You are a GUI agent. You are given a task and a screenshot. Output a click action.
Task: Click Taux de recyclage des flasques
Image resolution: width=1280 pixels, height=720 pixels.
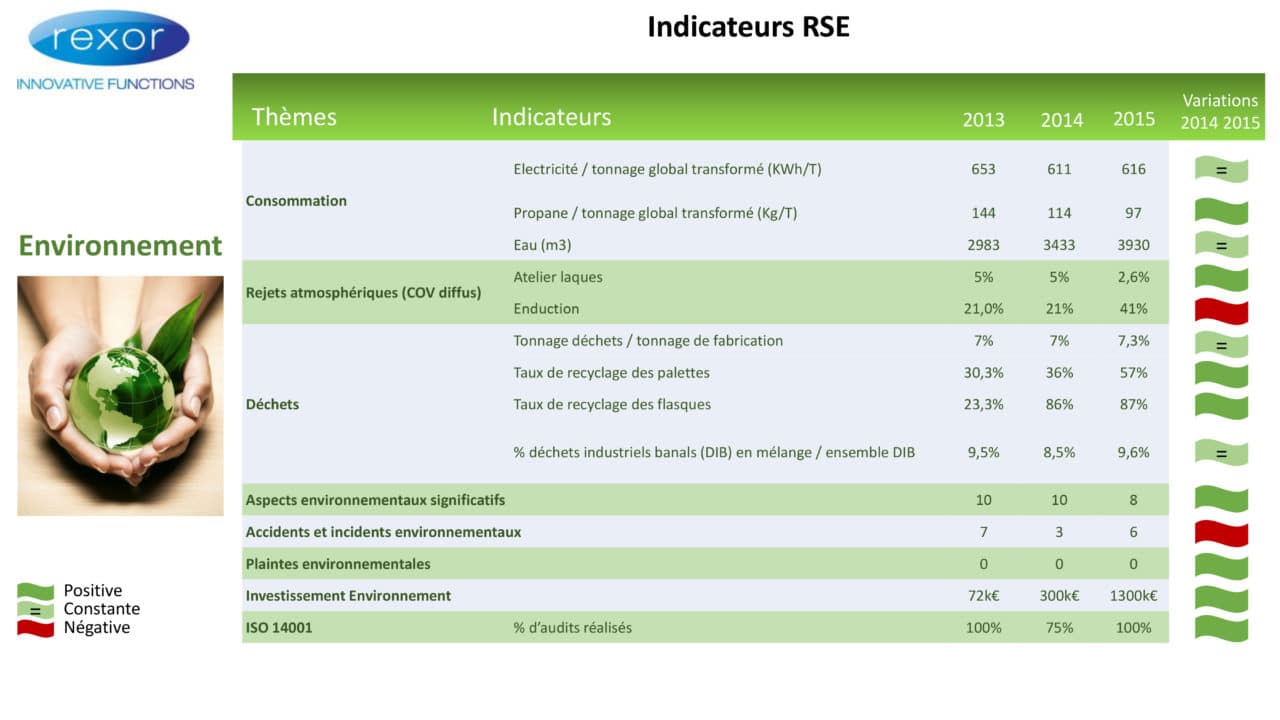pos(612,405)
